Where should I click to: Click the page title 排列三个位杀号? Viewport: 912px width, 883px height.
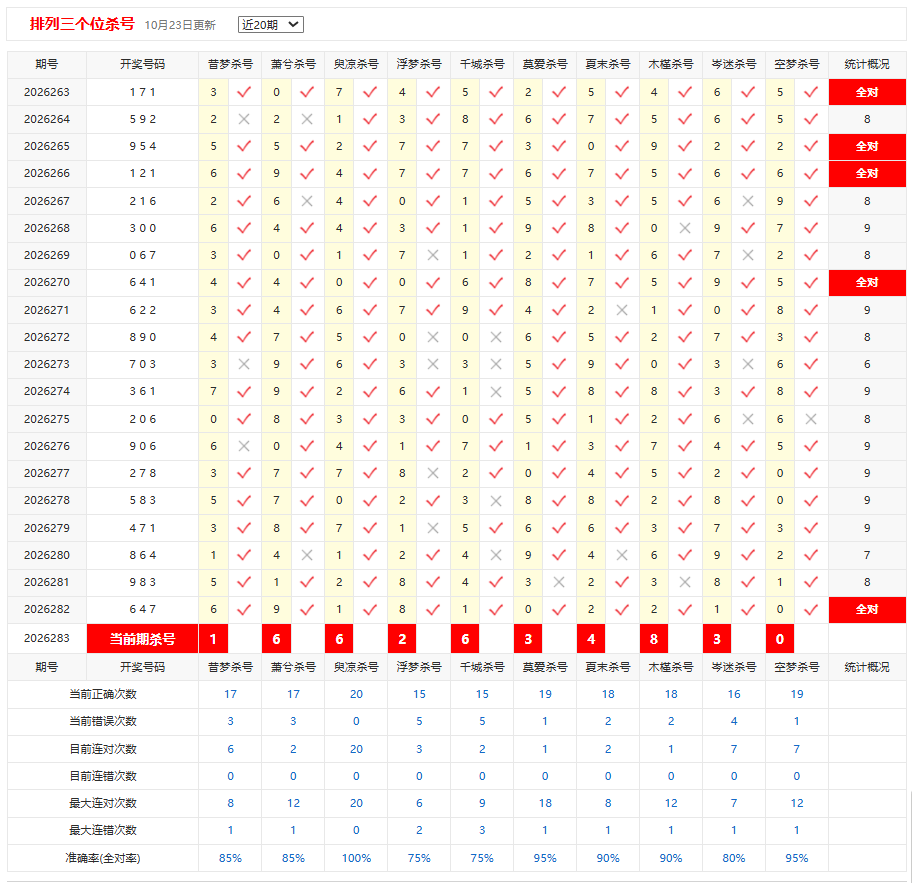coord(82,24)
